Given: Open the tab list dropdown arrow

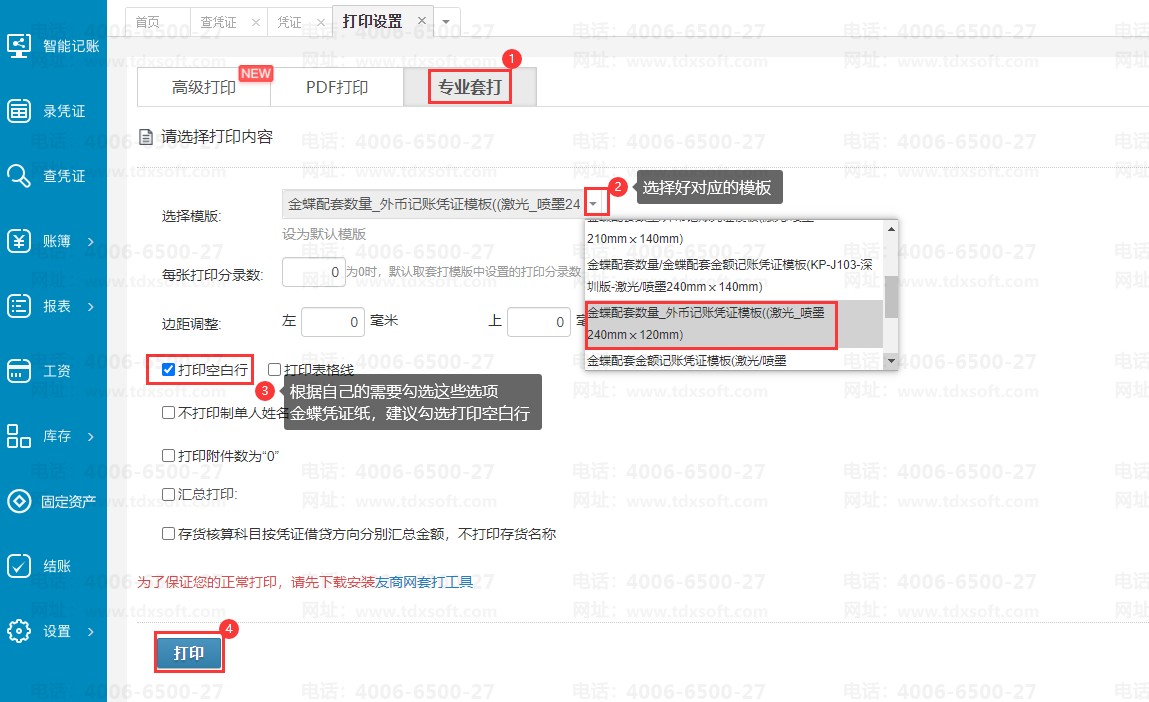Looking at the screenshot, I should tap(445, 22).
